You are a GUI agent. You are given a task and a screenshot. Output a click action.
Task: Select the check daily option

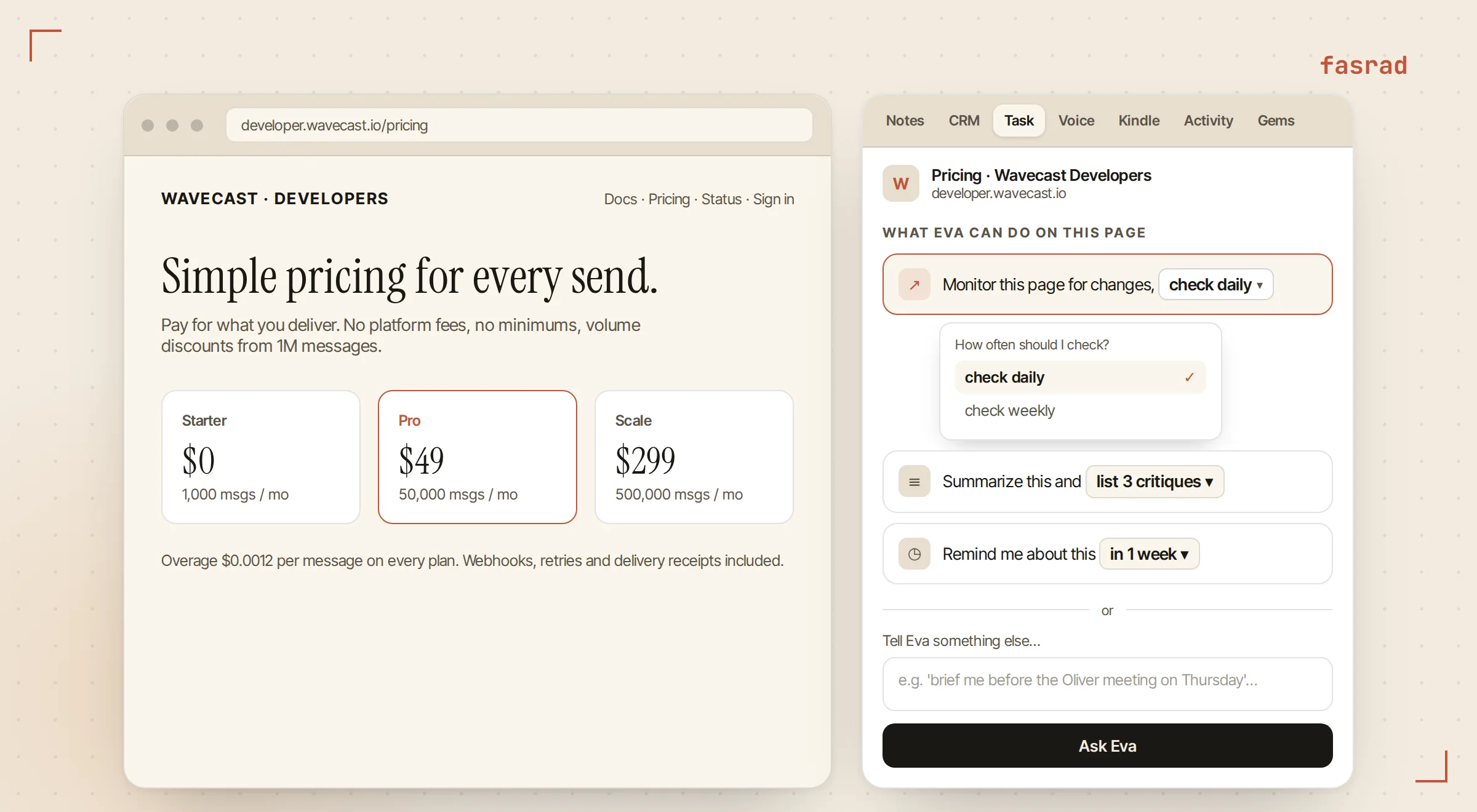[1080, 377]
